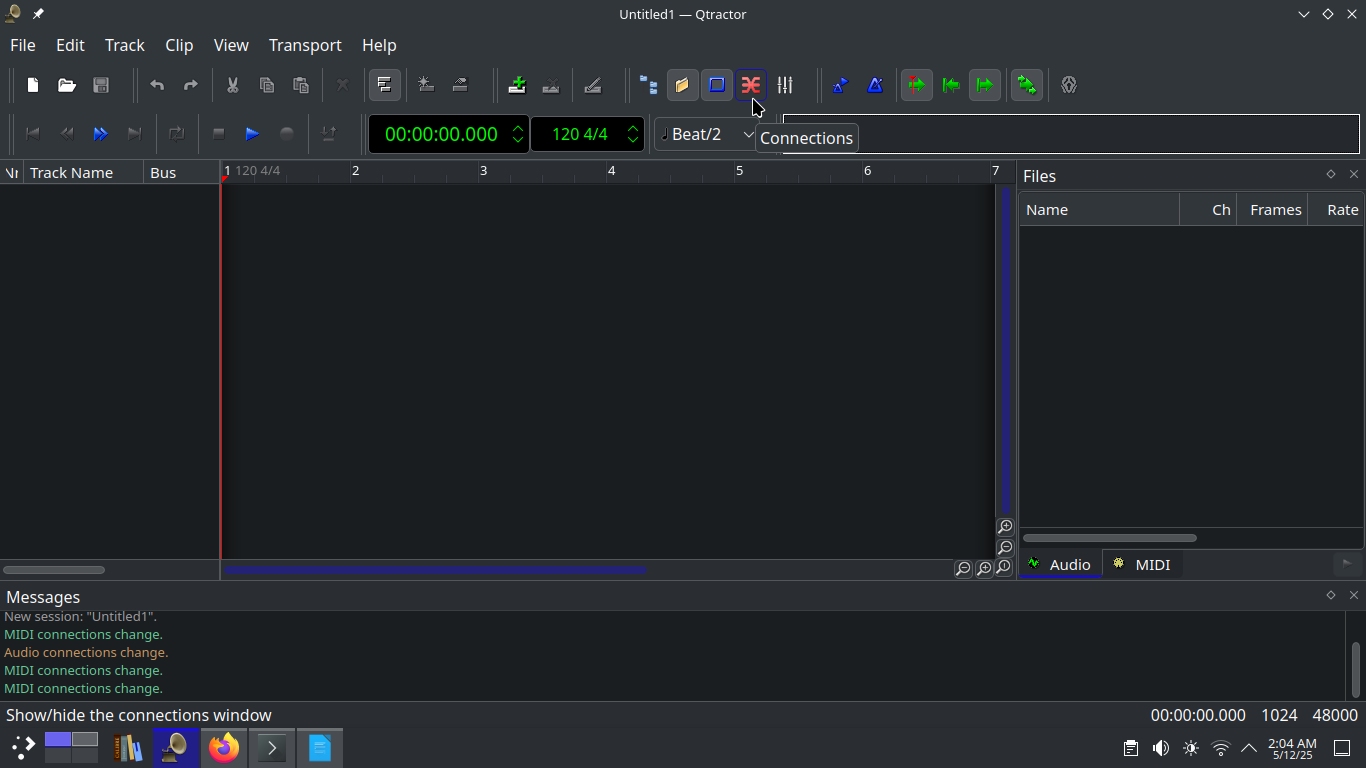Switch to the MIDI files tab
Screen dimensions: 1366x768
click(1141, 564)
